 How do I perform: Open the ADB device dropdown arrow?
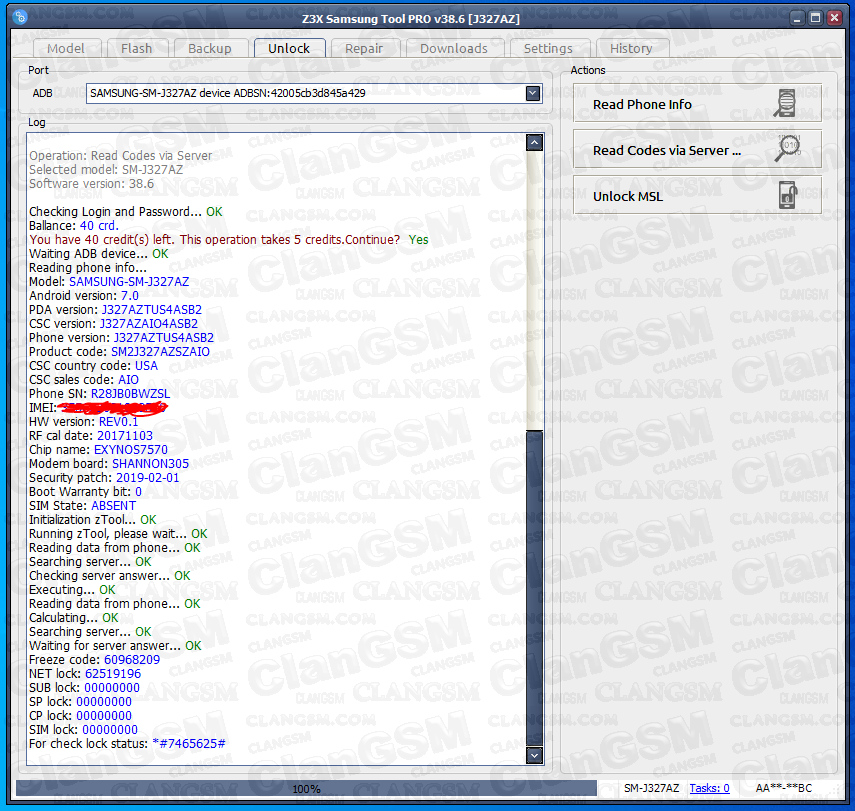click(x=533, y=93)
